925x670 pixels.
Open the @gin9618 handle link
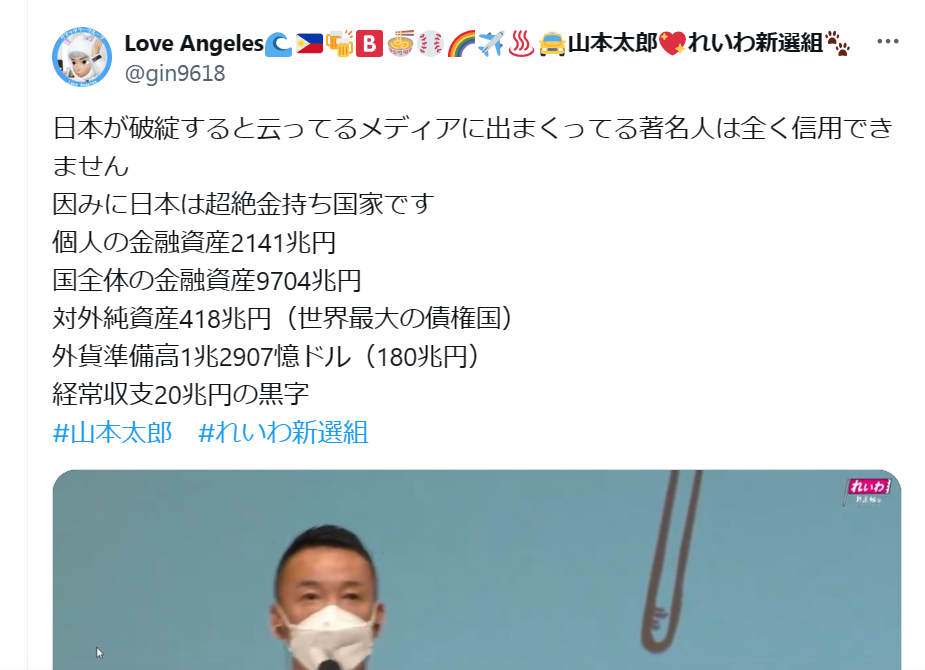coord(175,73)
